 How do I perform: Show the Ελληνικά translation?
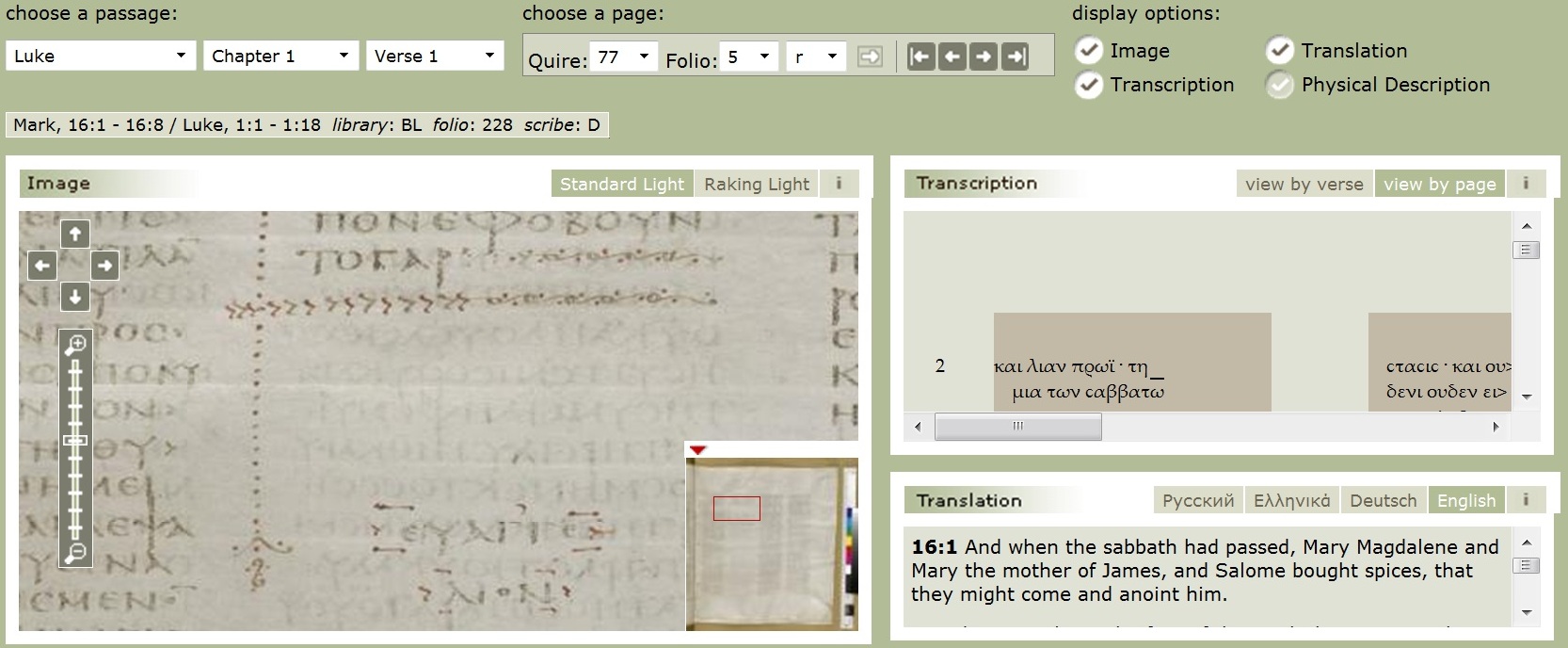[1291, 500]
